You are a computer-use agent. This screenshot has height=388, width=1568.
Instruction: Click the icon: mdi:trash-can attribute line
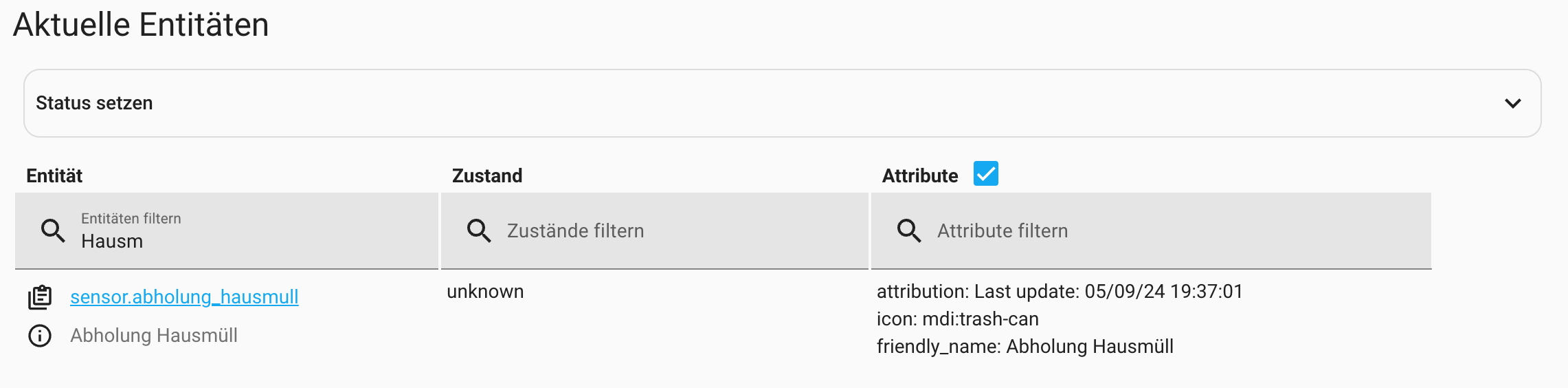[x=957, y=319]
